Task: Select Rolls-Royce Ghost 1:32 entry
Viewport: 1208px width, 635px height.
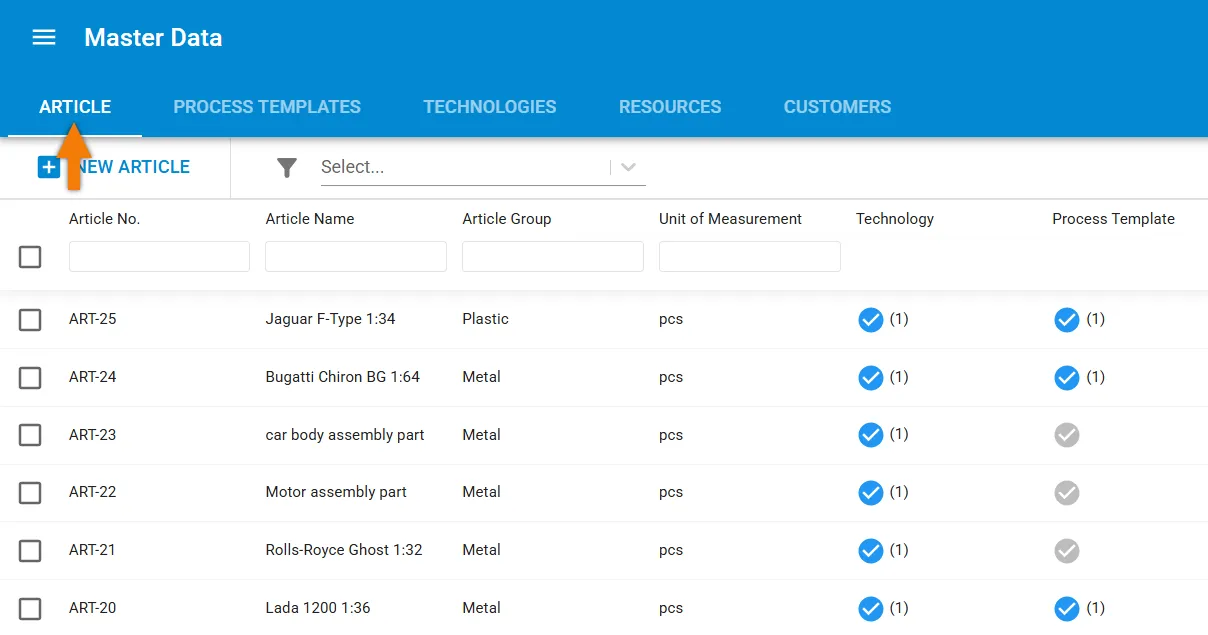Action: (344, 550)
